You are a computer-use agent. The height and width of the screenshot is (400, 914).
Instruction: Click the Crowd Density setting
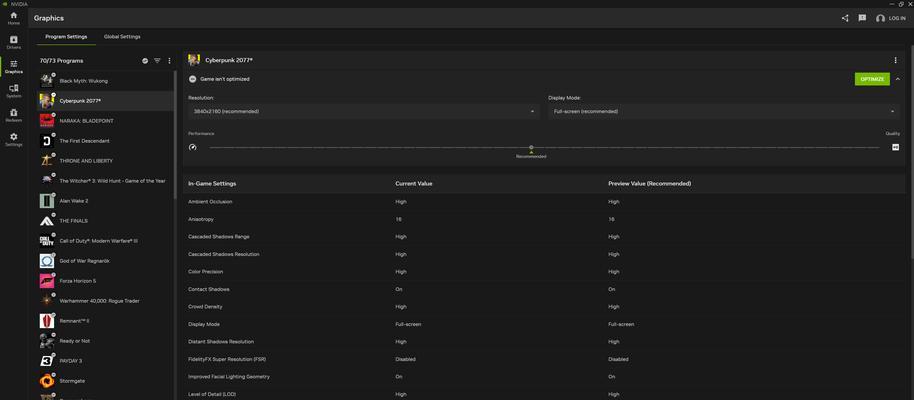click(x=205, y=307)
